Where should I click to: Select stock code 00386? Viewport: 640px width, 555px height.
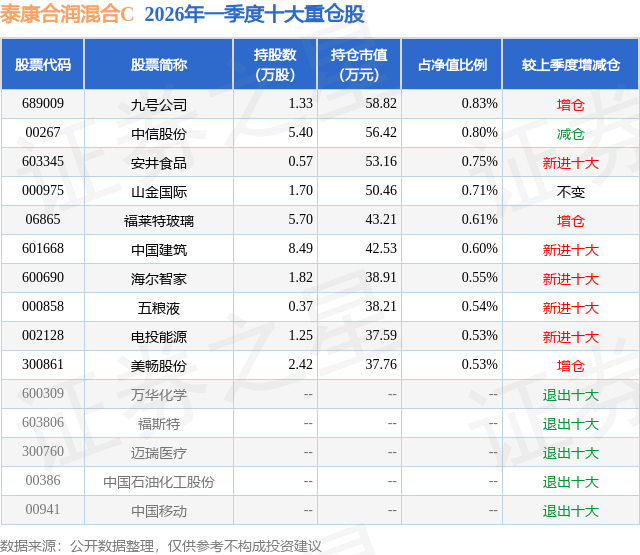click(43, 480)
